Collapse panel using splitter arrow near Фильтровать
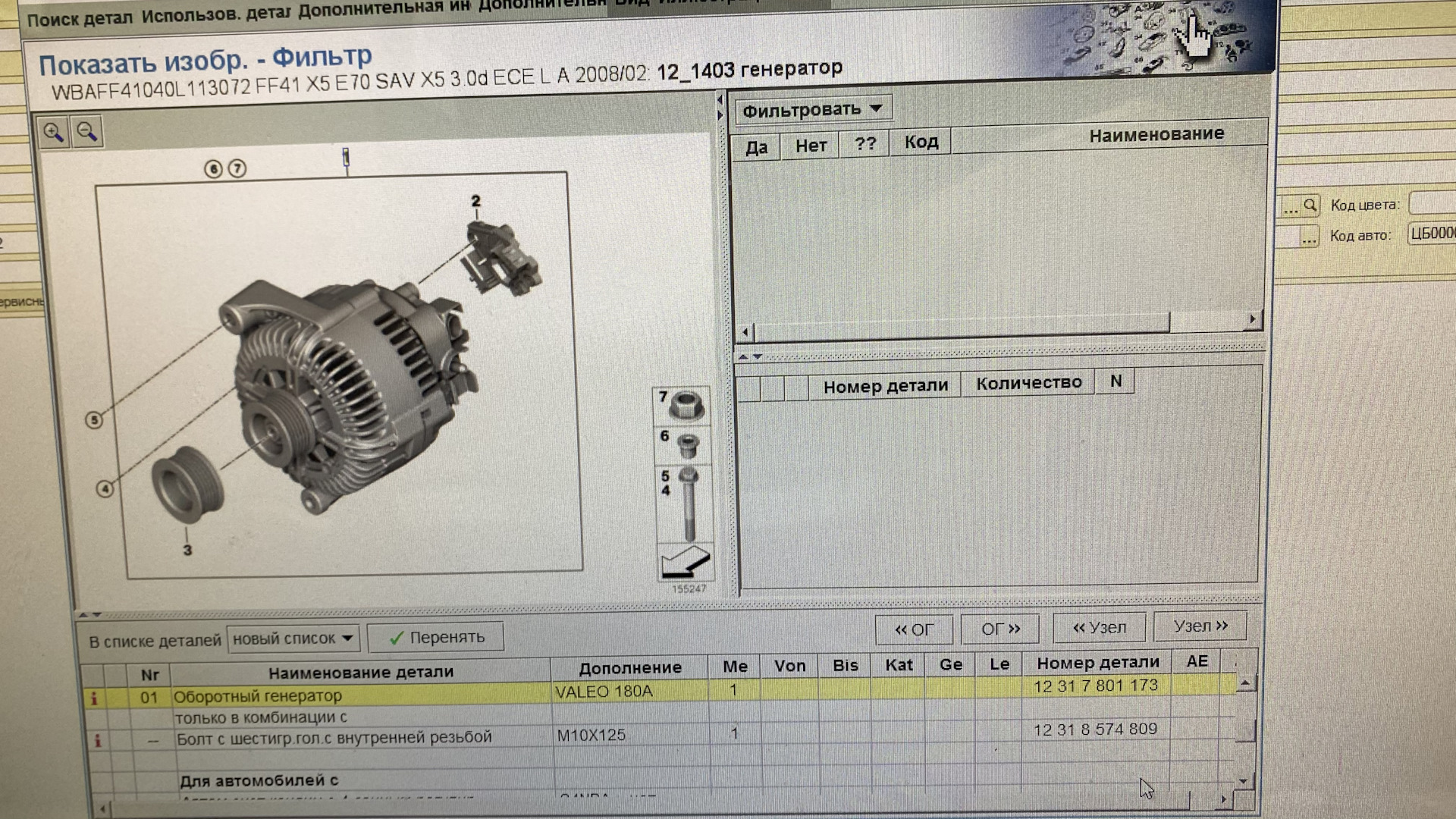 point(720,101)
